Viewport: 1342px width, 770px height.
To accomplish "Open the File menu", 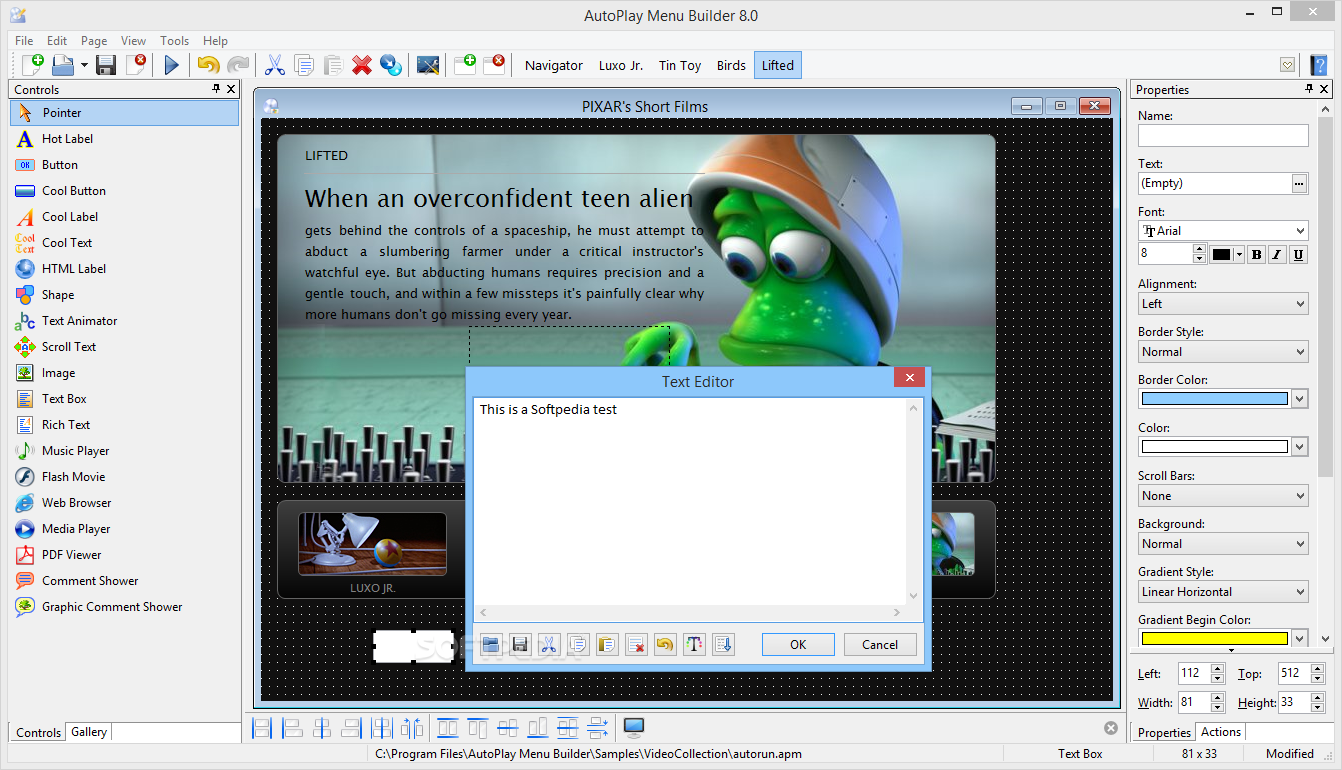I will (24, 41).
